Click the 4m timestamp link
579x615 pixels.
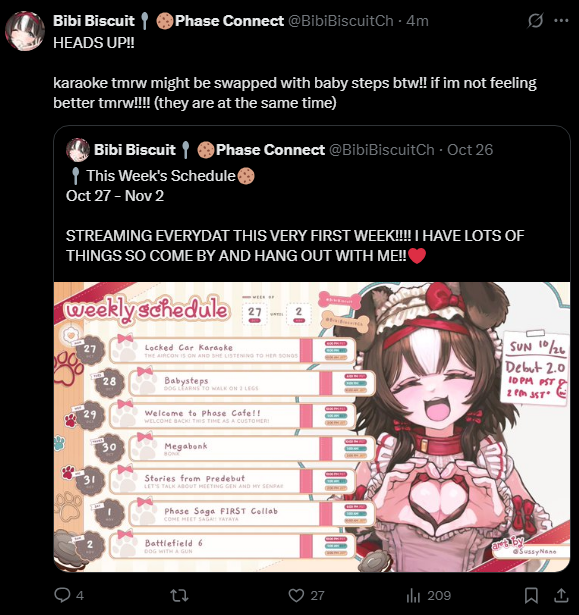(x=417, y=21)
